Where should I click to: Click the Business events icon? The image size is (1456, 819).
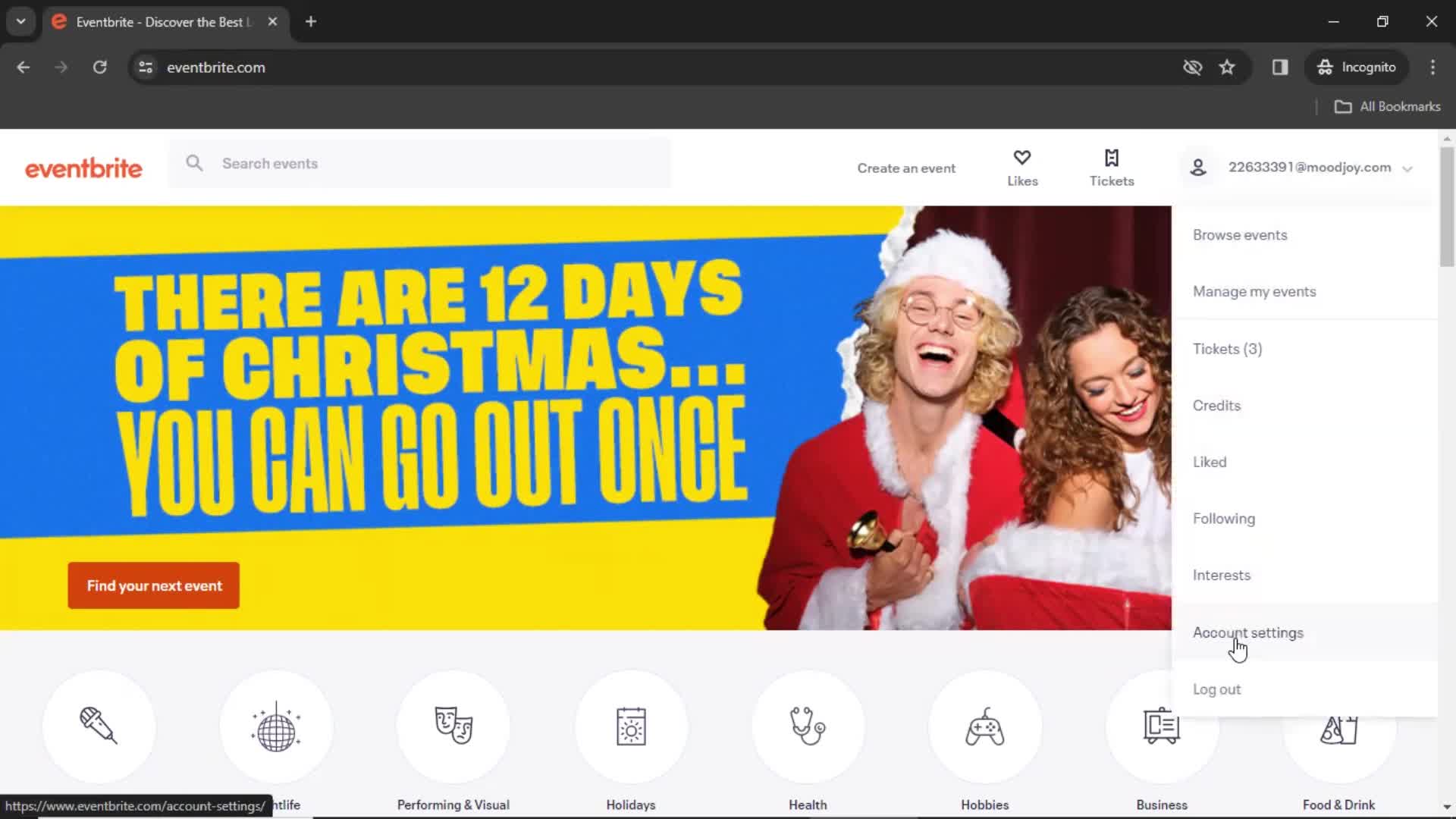pyautogui.click(x=1160, y=726)
